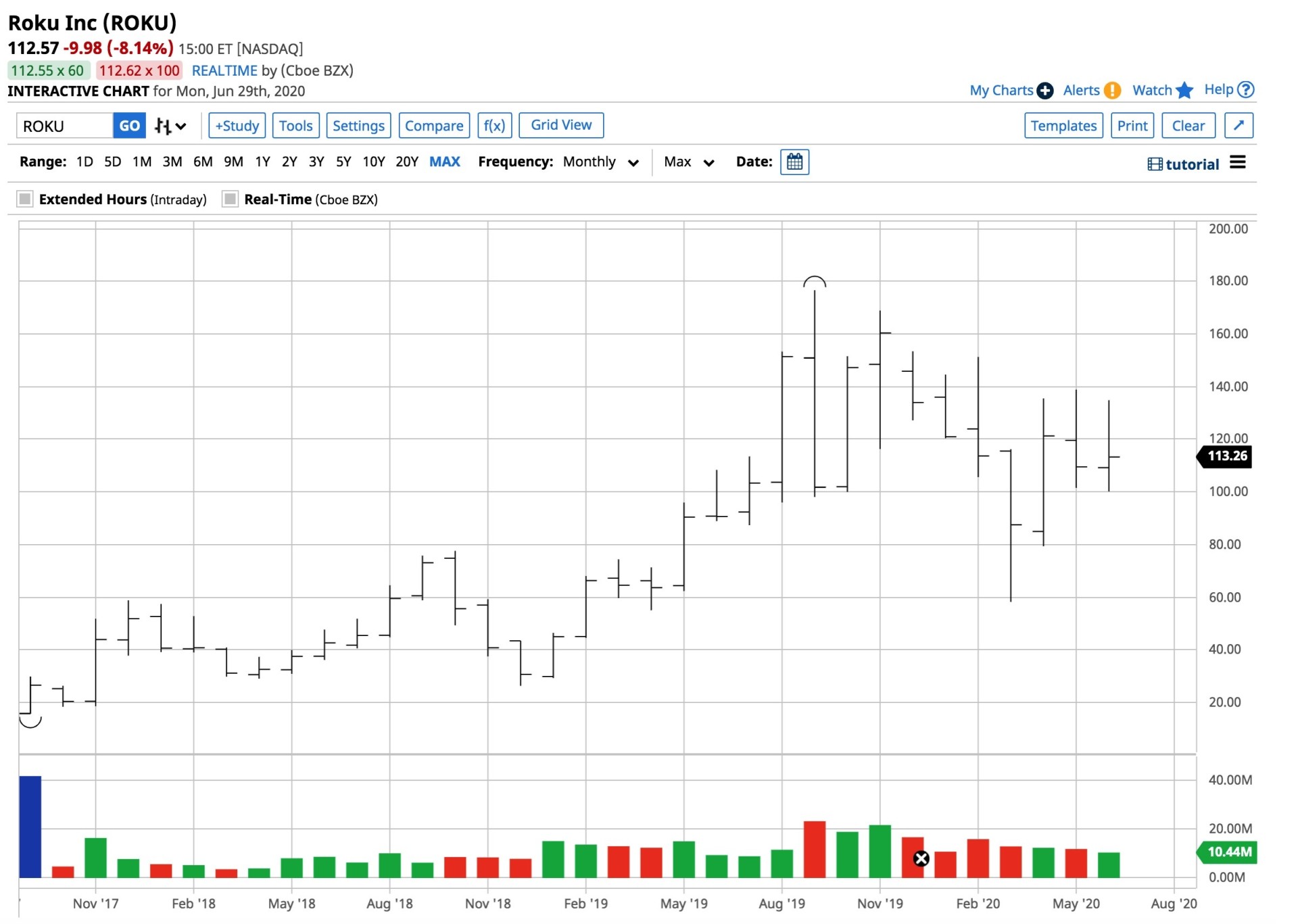Click the Alerts exclamation icon

coord(1112,91)
